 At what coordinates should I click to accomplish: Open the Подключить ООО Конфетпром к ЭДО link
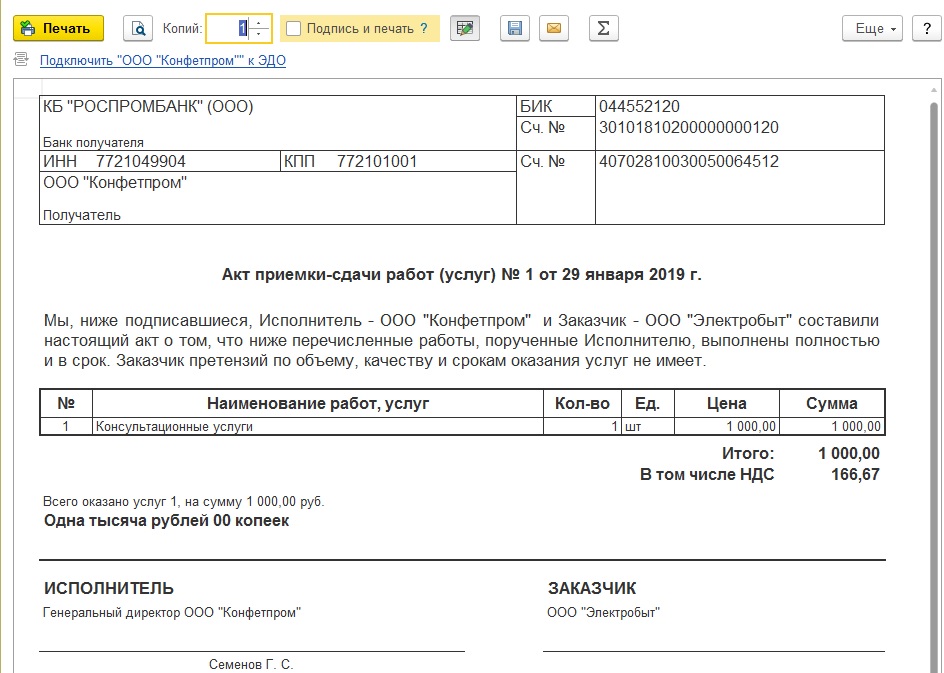click(163, 60)
